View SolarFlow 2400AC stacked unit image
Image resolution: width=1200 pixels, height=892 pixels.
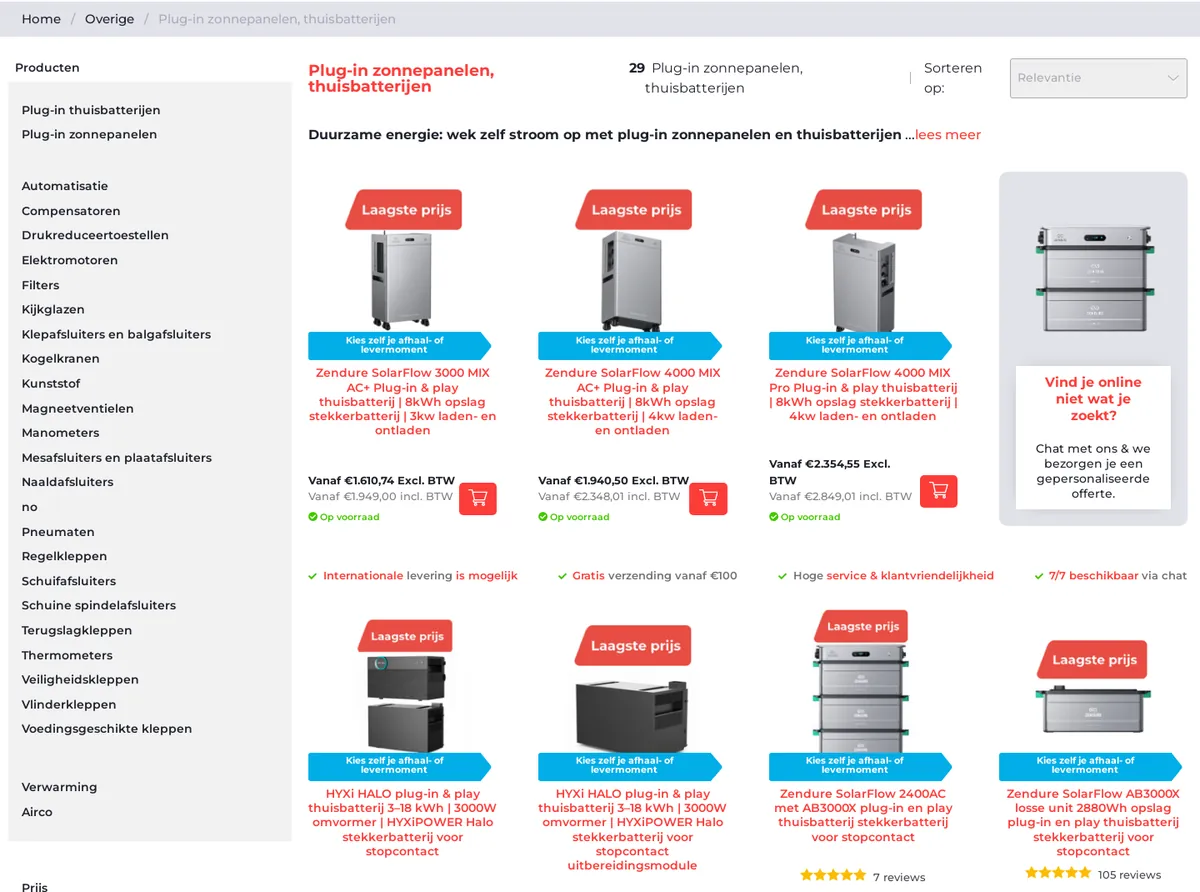click(x=863, y=699)
